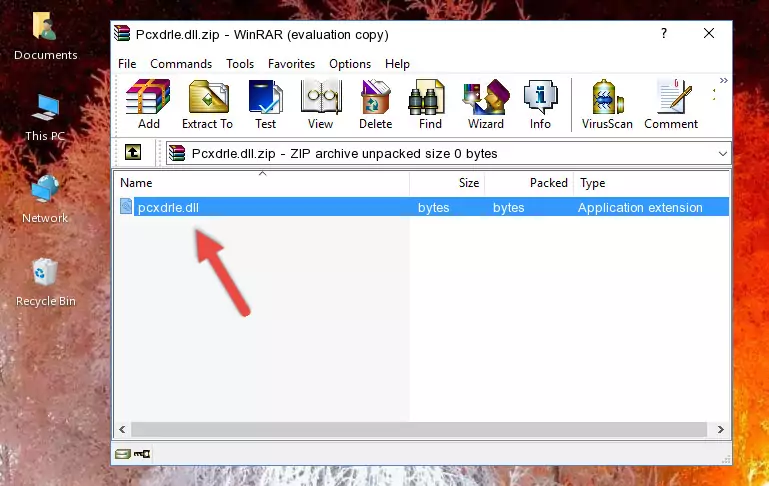Open the Help menu
Image resolution: width=769 pixels, height=486 pixels.
pyautogui.click(x=397, y=64)
